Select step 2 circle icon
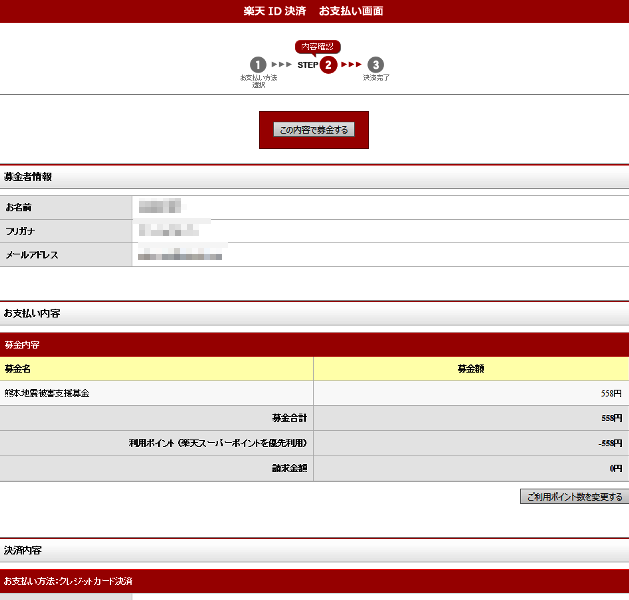Screen dimensions: 629x600 pos(328,65)
